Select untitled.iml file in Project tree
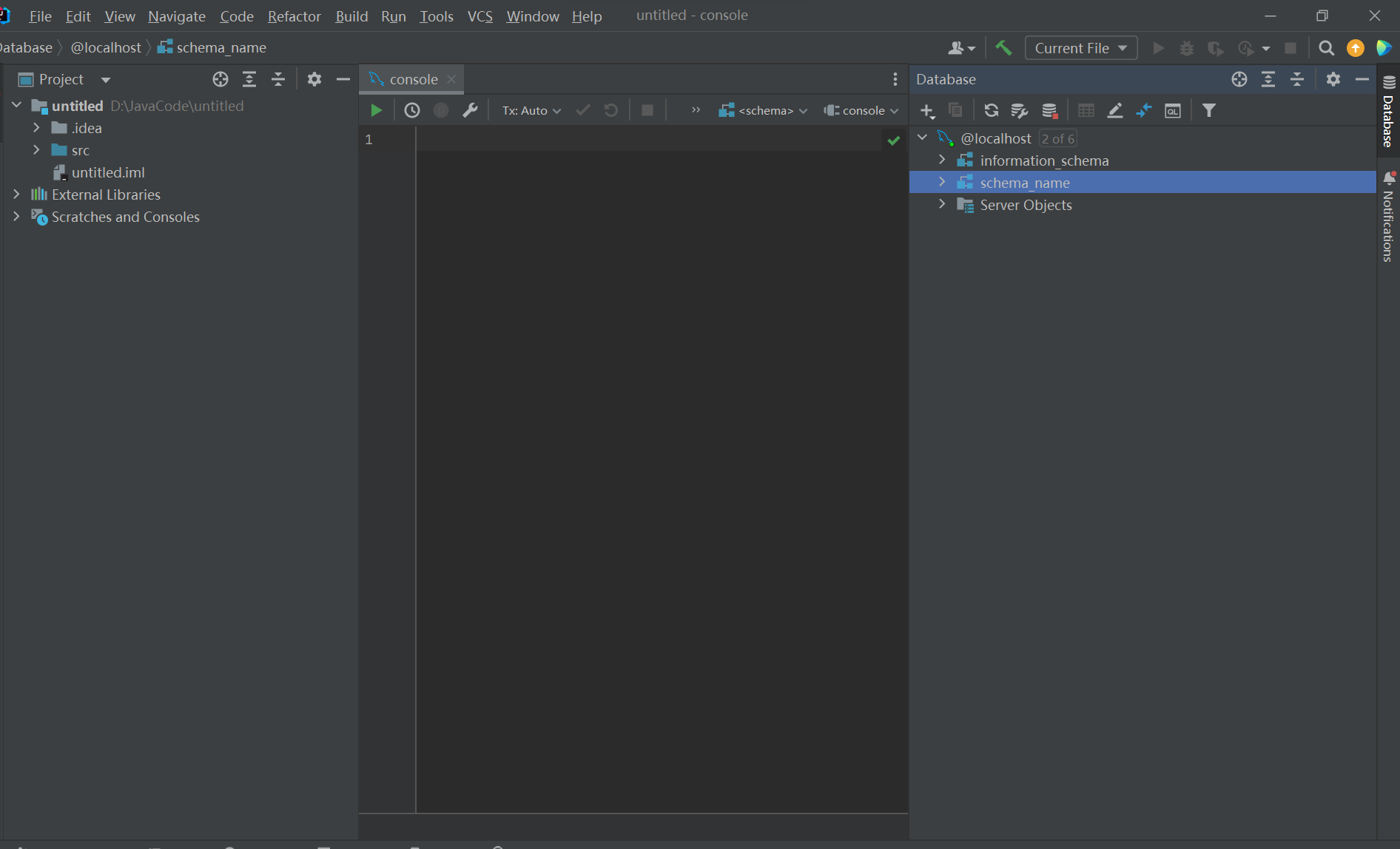 coord(108,172)
